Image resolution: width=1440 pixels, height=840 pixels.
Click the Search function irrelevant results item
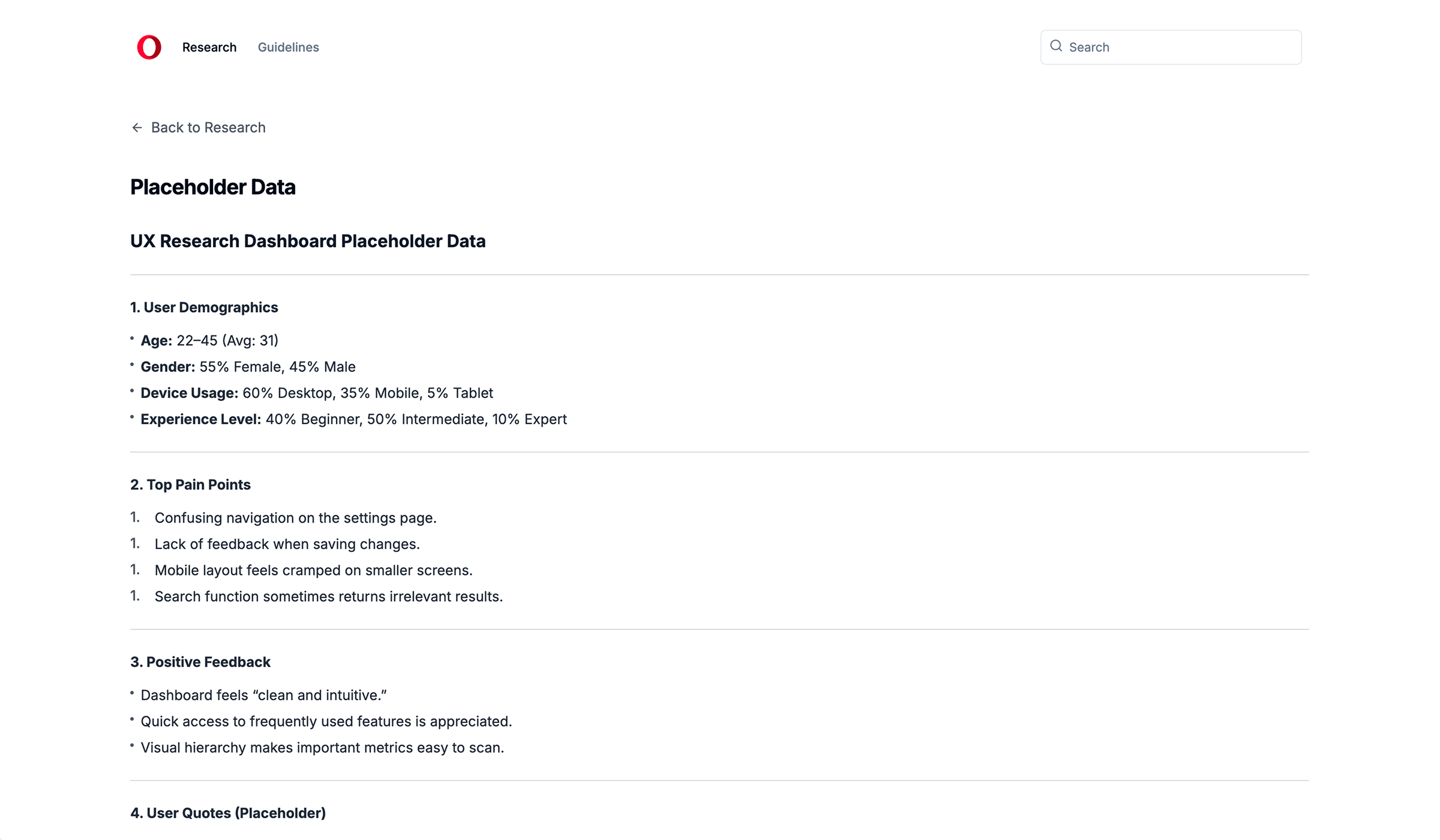[328, 596]
